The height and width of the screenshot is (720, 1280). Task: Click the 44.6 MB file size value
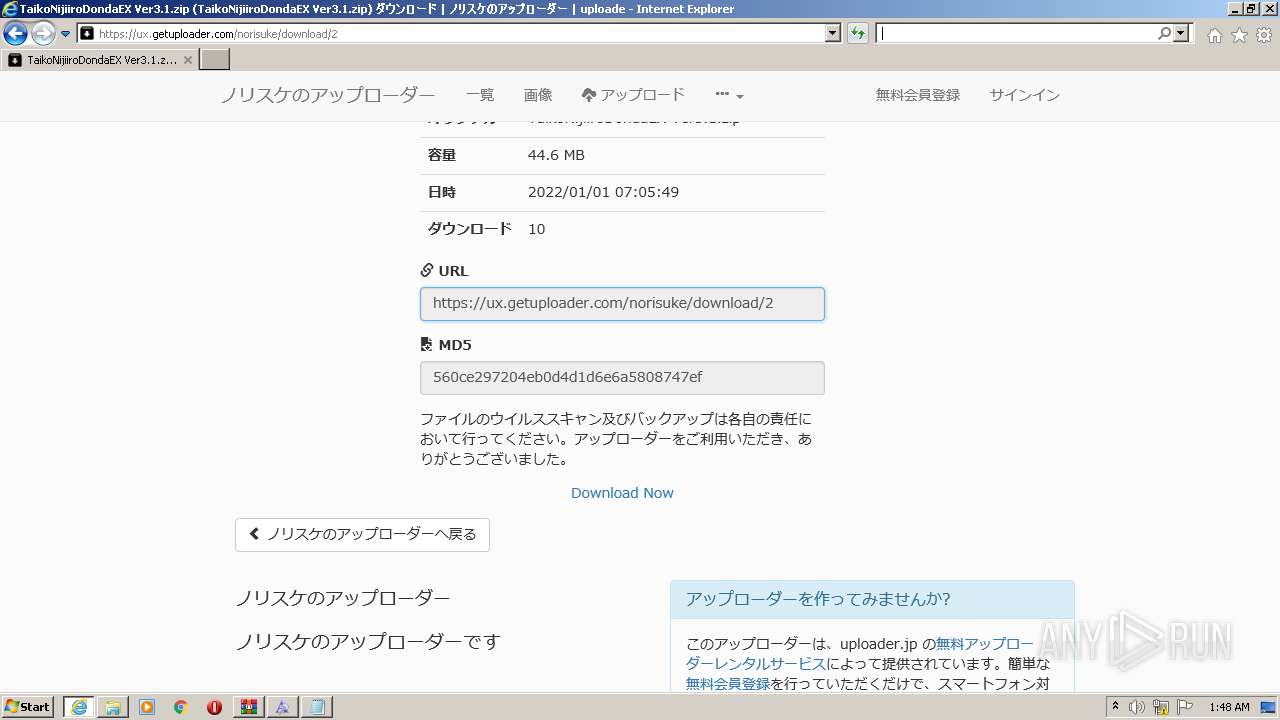point(556,155)
